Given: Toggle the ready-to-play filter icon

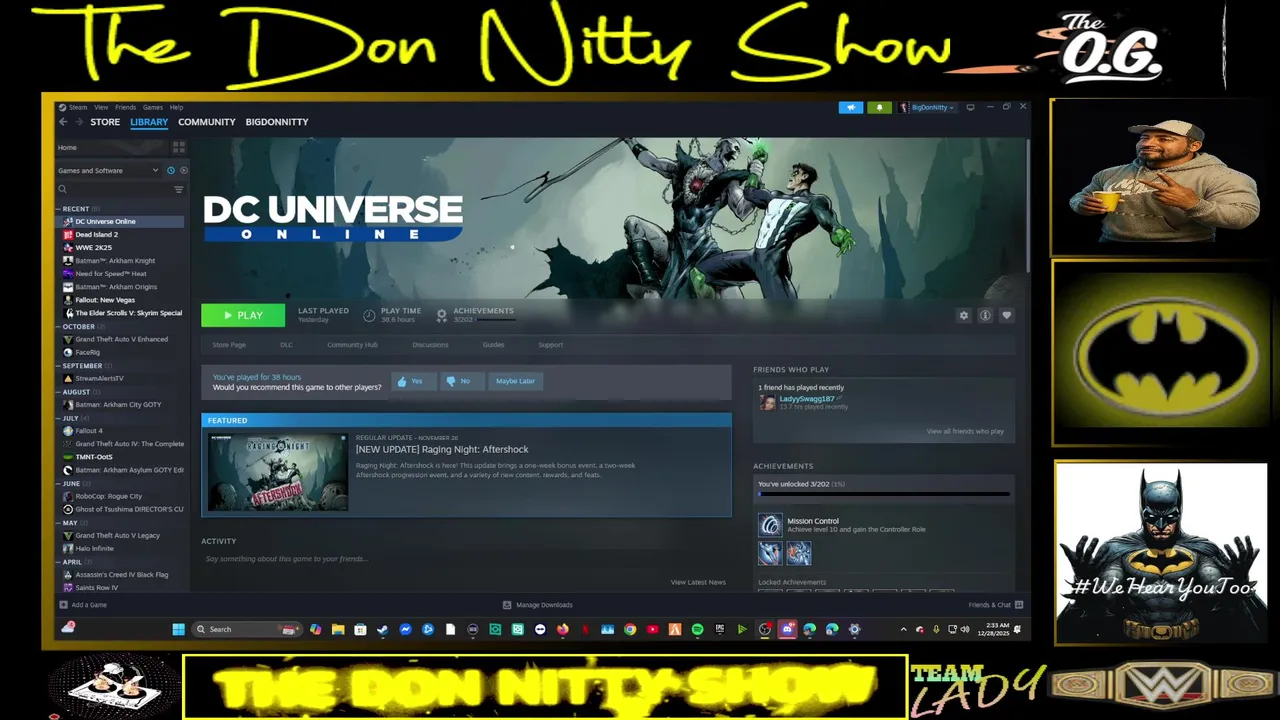Looking at the screenshot, I should pos(183,170).
